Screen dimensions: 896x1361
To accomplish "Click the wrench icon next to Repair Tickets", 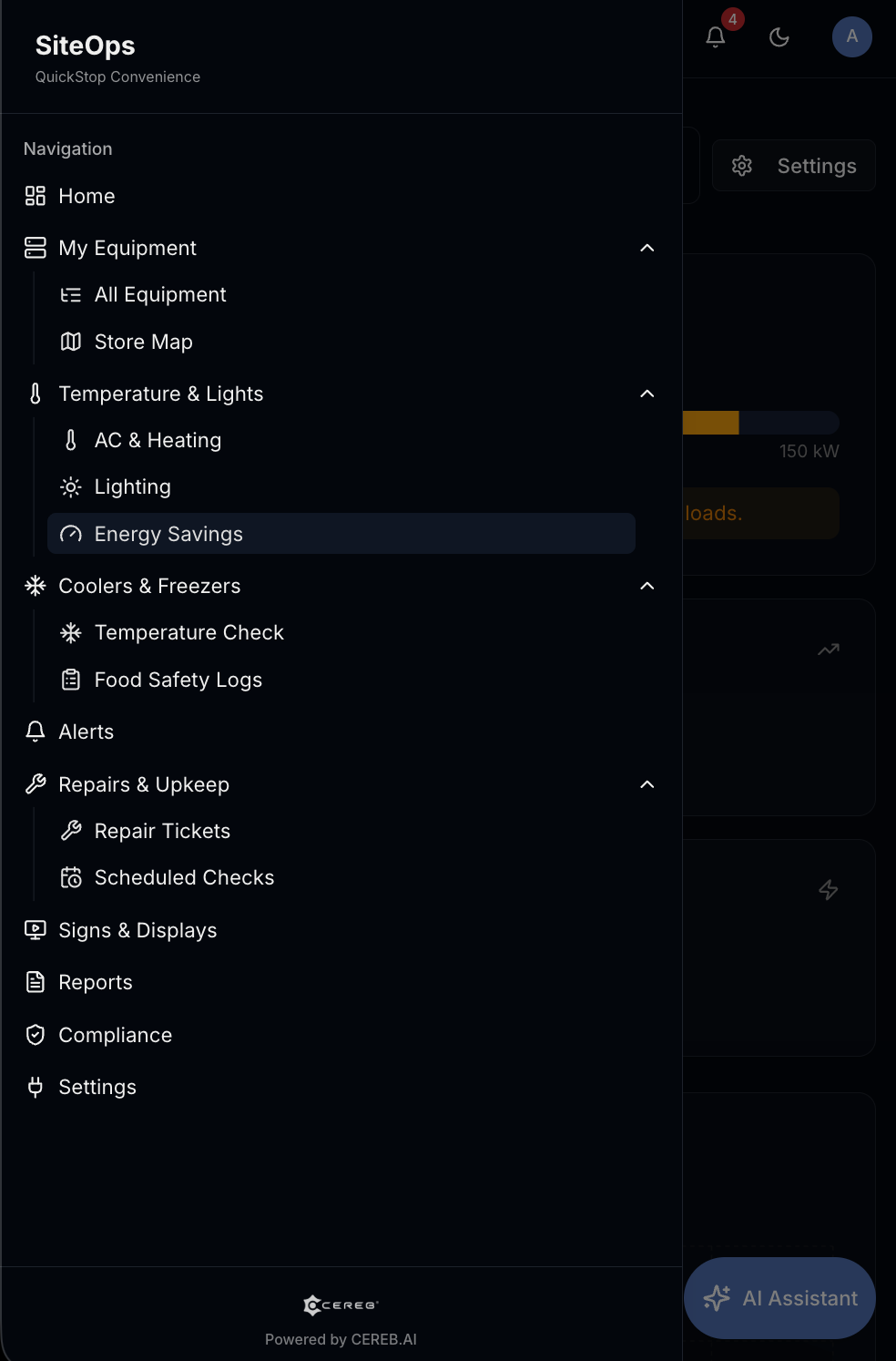I will (71, 830).
